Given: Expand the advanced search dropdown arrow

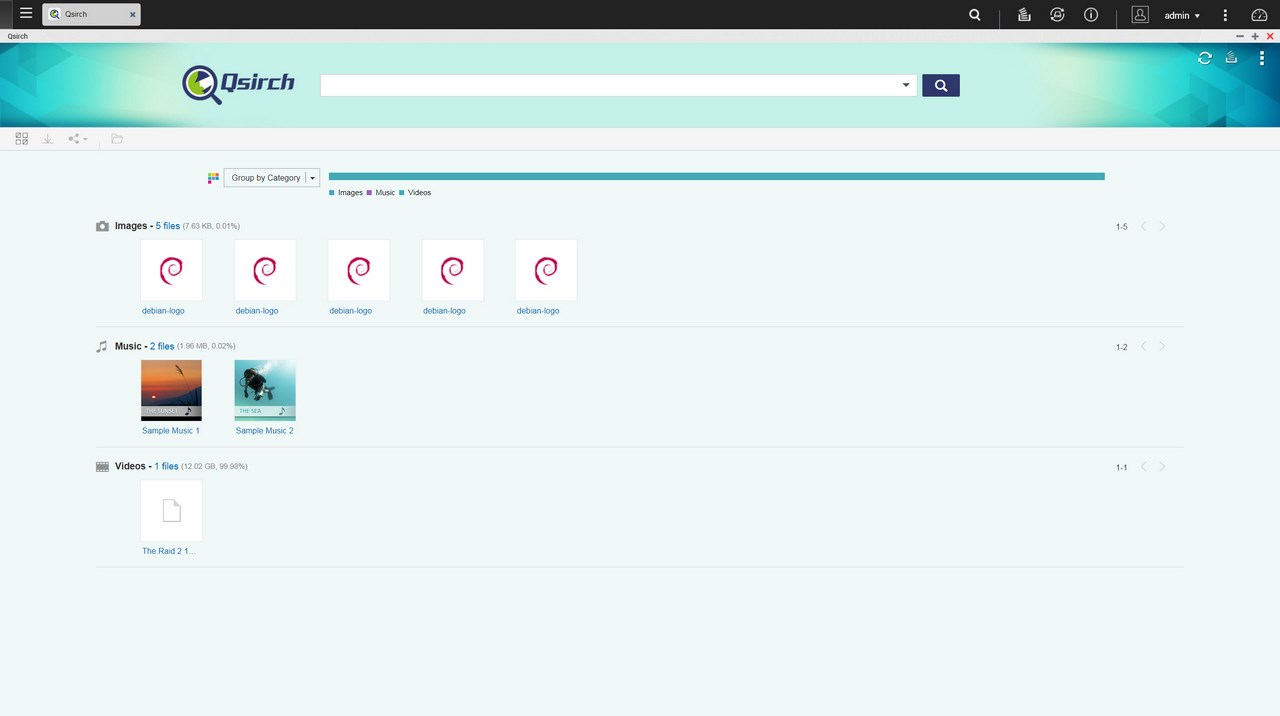Looking at the screenshot, I should [906, 85].
